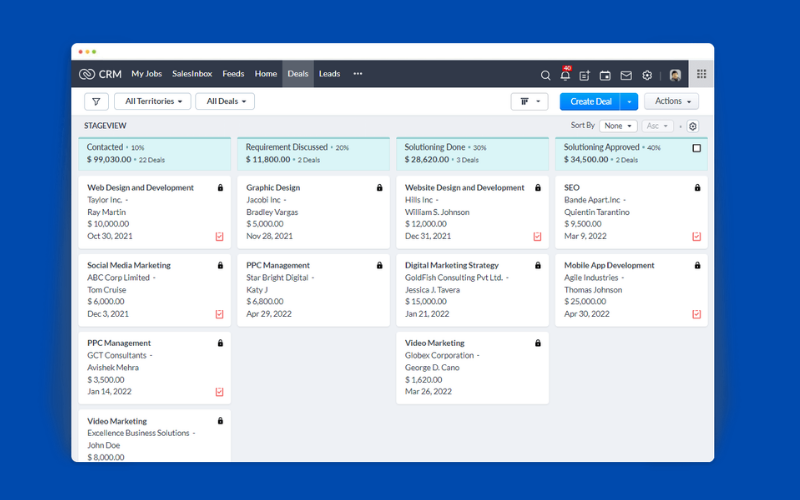Open stage view settings gear icon
The image size is (800, 500).
692,126
